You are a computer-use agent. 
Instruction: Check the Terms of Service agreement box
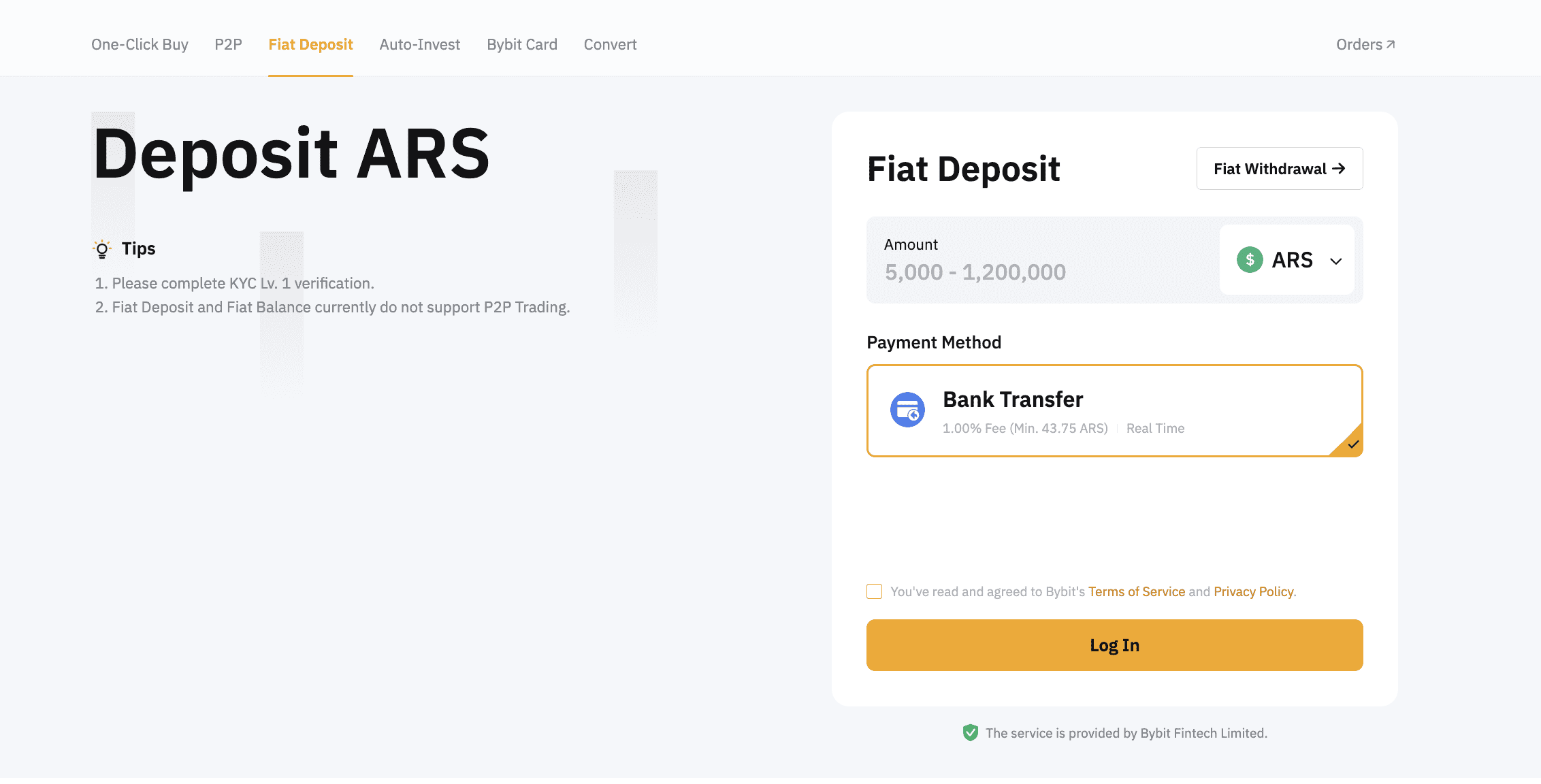(874, 591)
